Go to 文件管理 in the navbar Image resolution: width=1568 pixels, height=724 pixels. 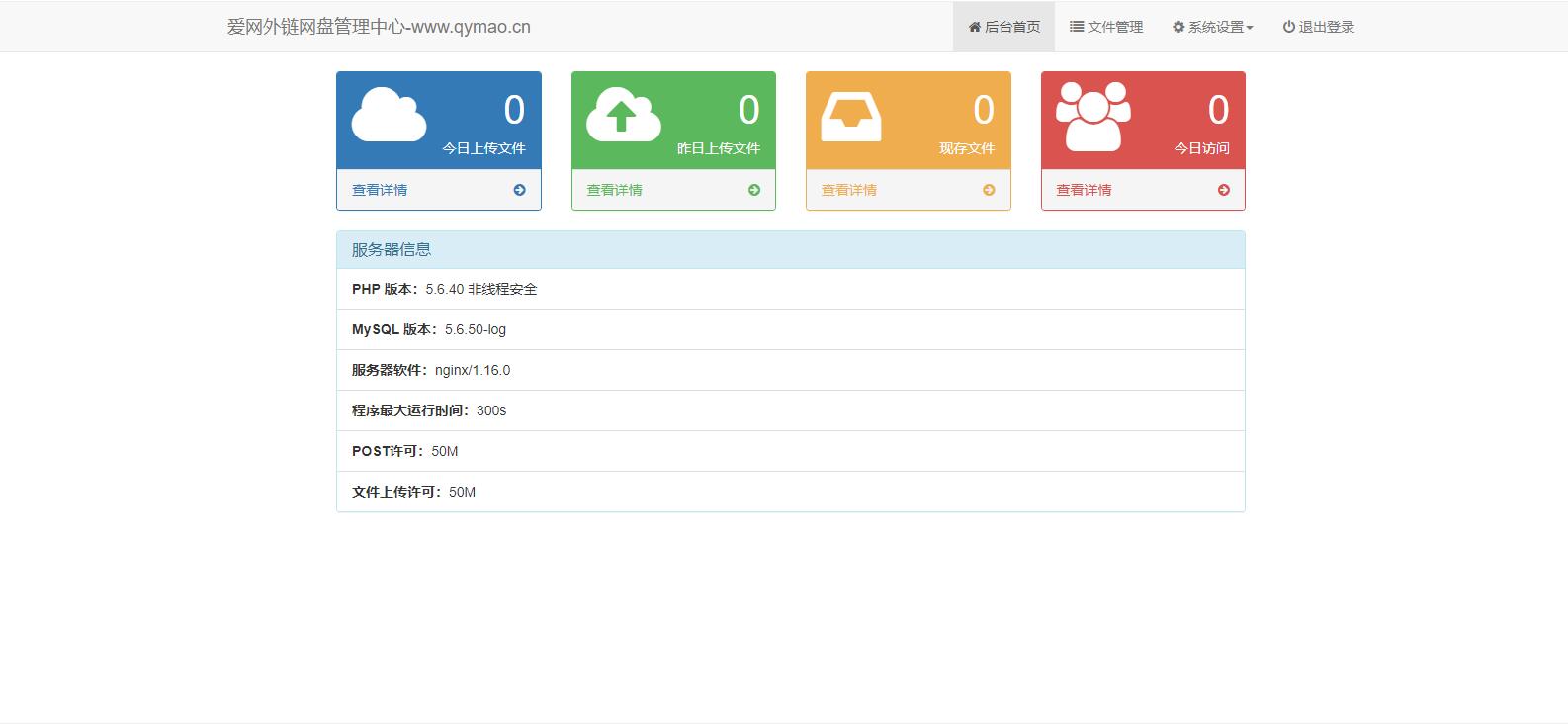point(1106,27)
